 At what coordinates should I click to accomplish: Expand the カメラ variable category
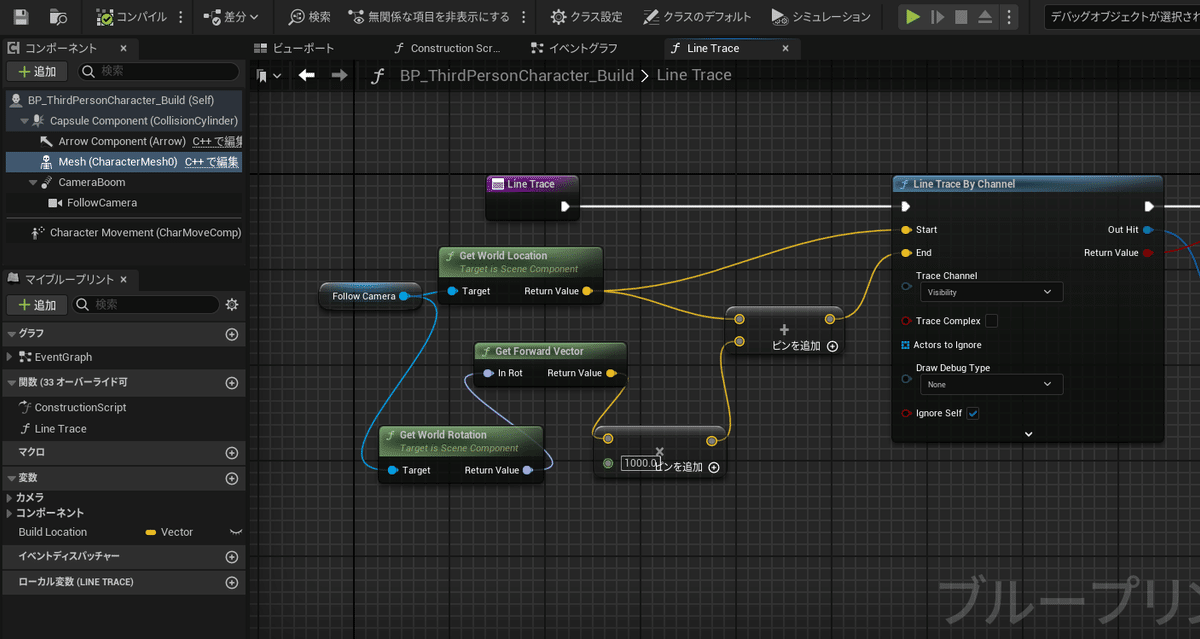10,498
